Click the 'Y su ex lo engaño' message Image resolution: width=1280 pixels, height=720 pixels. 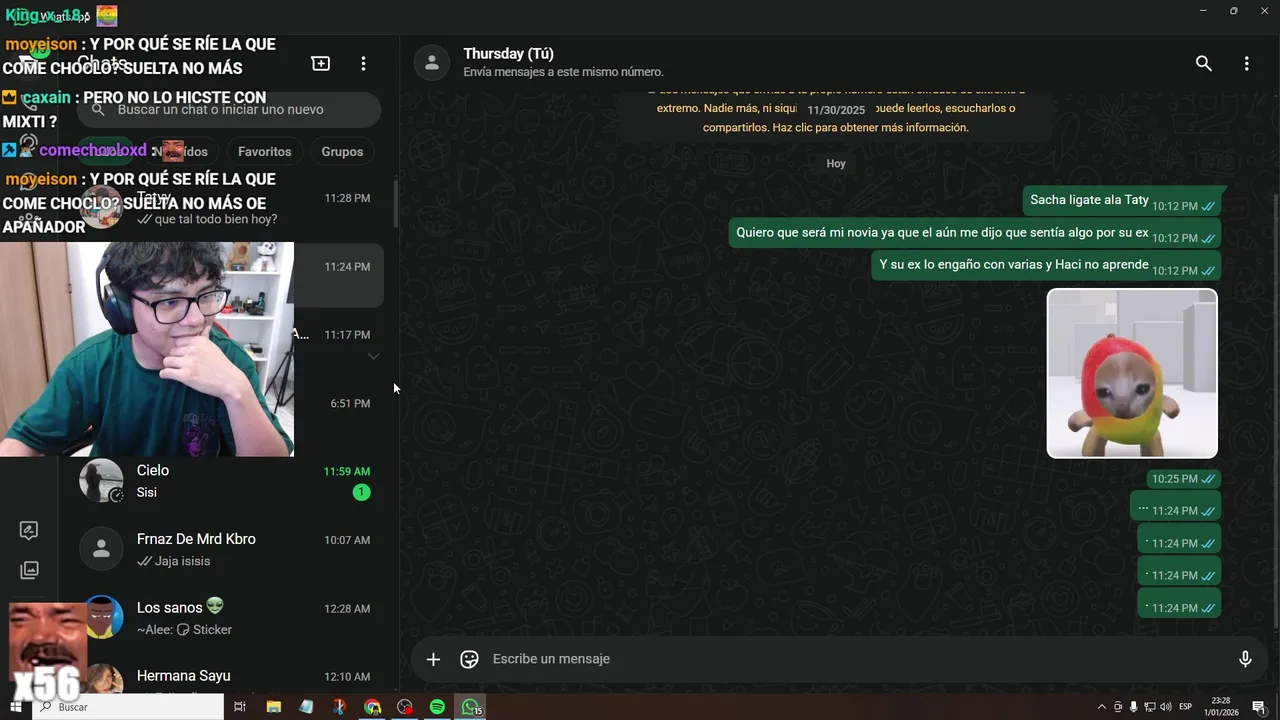pyautogui.click(x=1046, y=265)
